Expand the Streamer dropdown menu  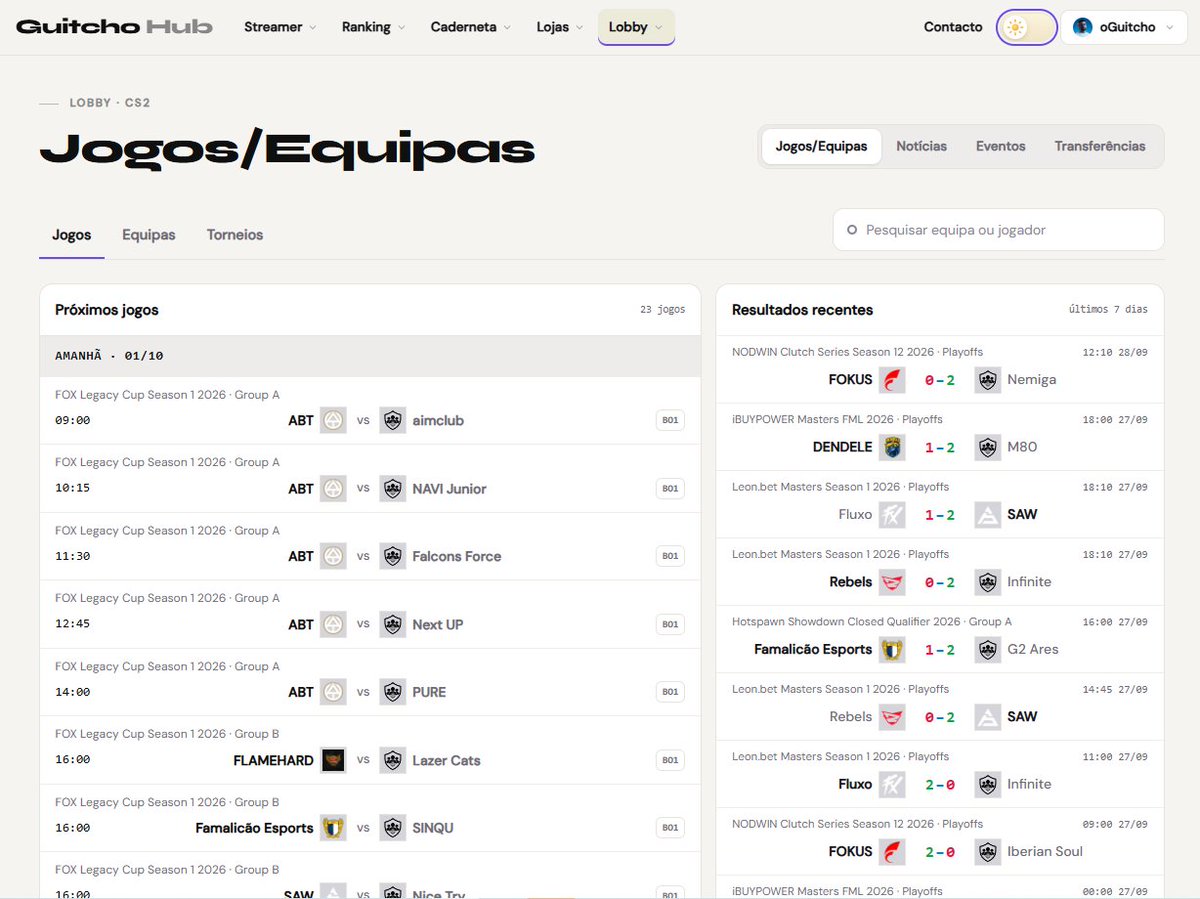click(x=280, y=27)
